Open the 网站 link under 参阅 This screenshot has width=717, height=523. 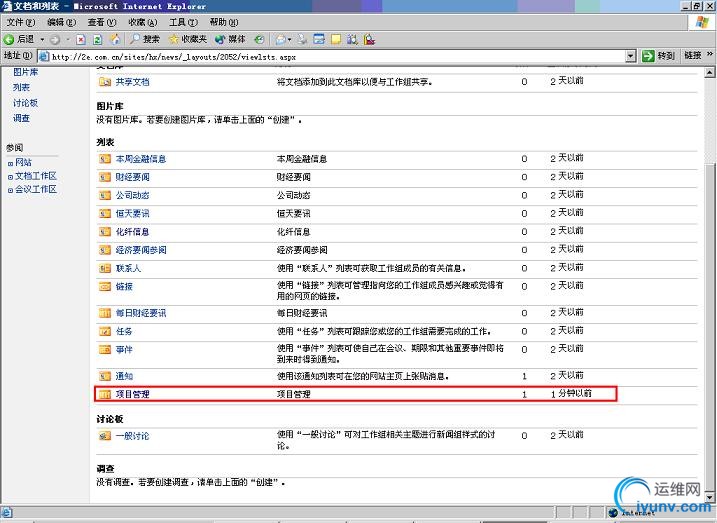(23, 162)
